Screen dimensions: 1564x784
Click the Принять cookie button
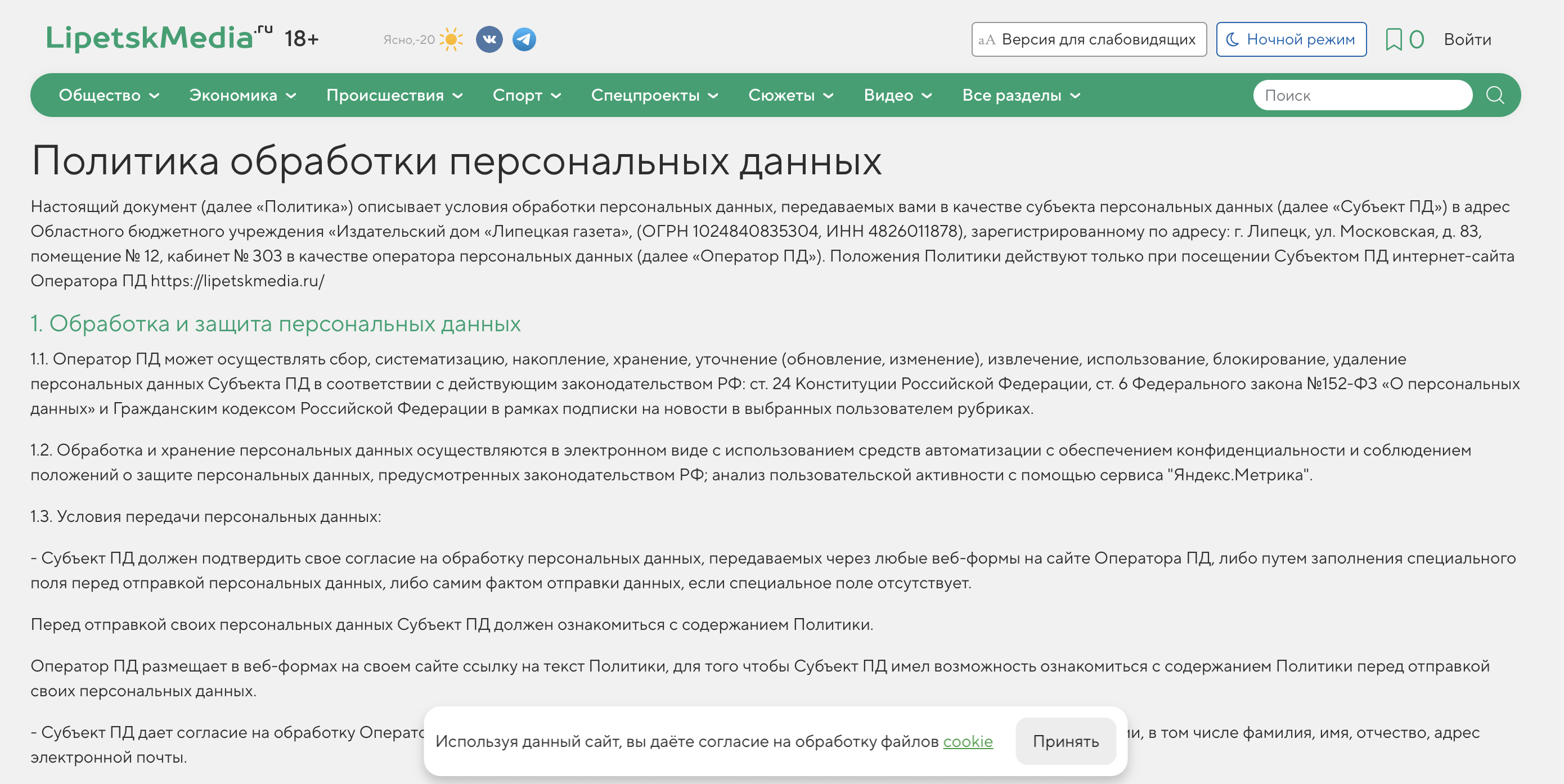pyautogui.click(x=1065, y=741)
